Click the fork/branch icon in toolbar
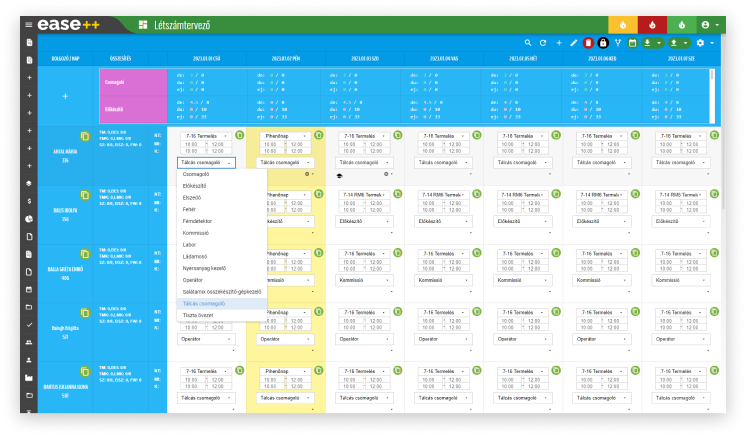 [618, 43]
